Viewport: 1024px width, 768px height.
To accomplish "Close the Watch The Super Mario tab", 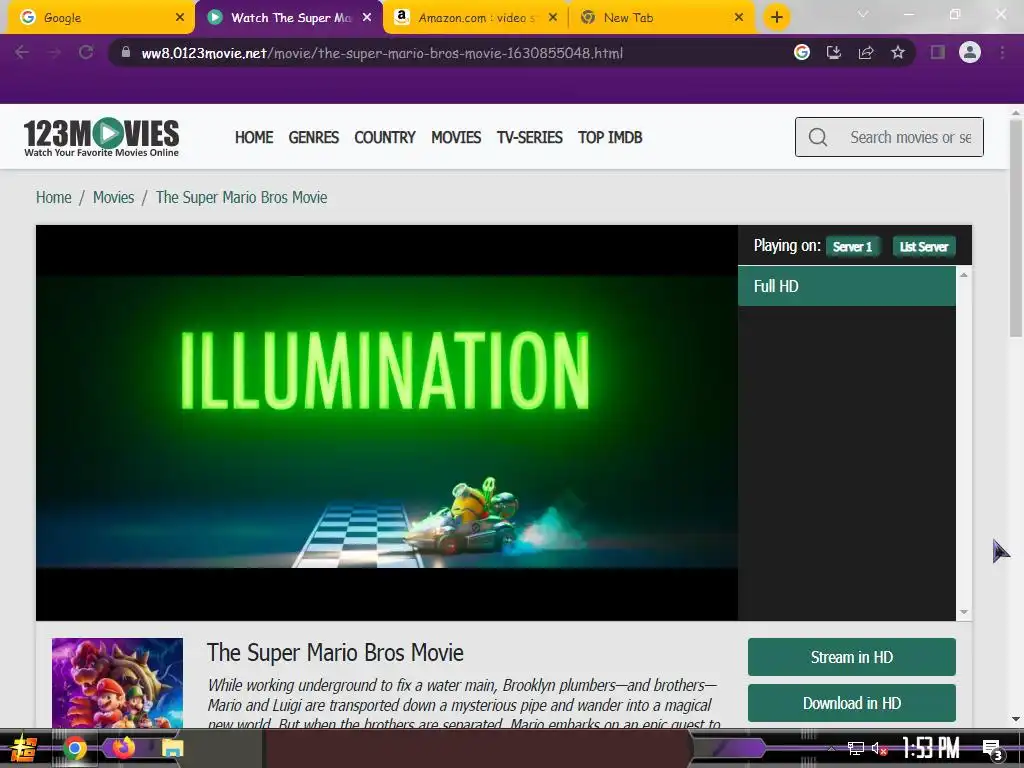I will coord(367,18).
